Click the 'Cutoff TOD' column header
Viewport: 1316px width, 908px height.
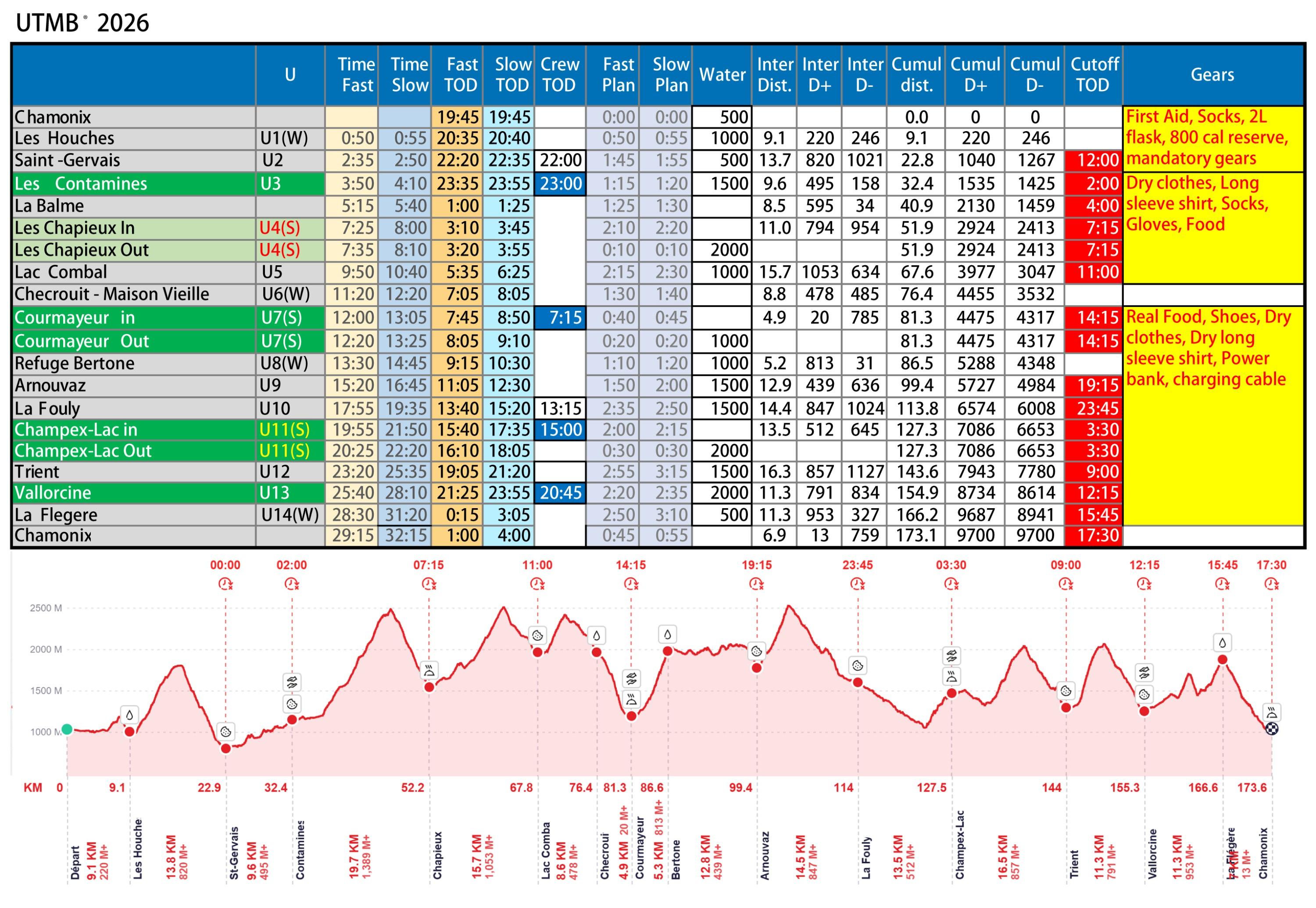pyautogui.click(x=1093, y=75)
